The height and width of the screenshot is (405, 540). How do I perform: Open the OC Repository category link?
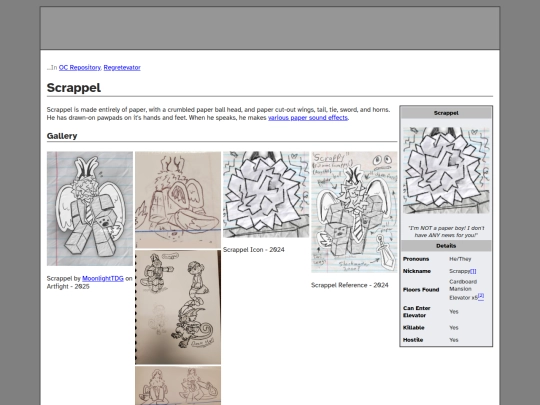80,68
